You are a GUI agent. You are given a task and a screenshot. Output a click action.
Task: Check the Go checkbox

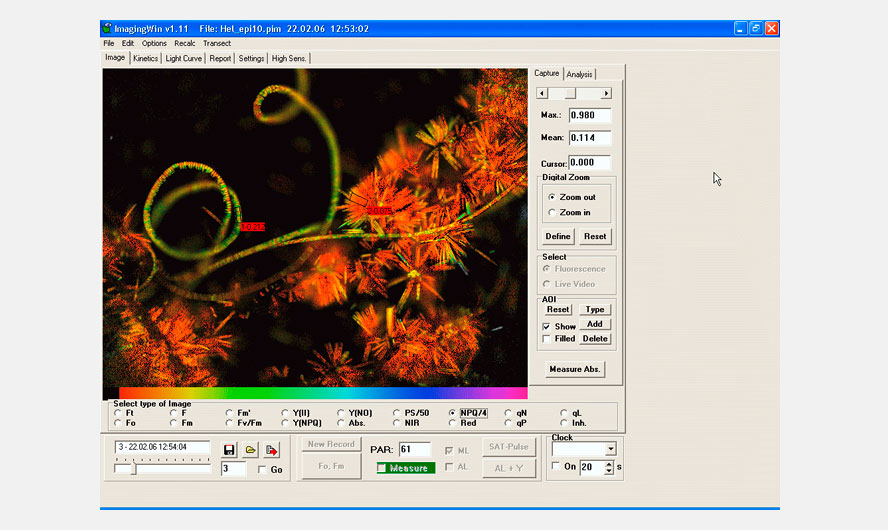click(x=262, y=469)
